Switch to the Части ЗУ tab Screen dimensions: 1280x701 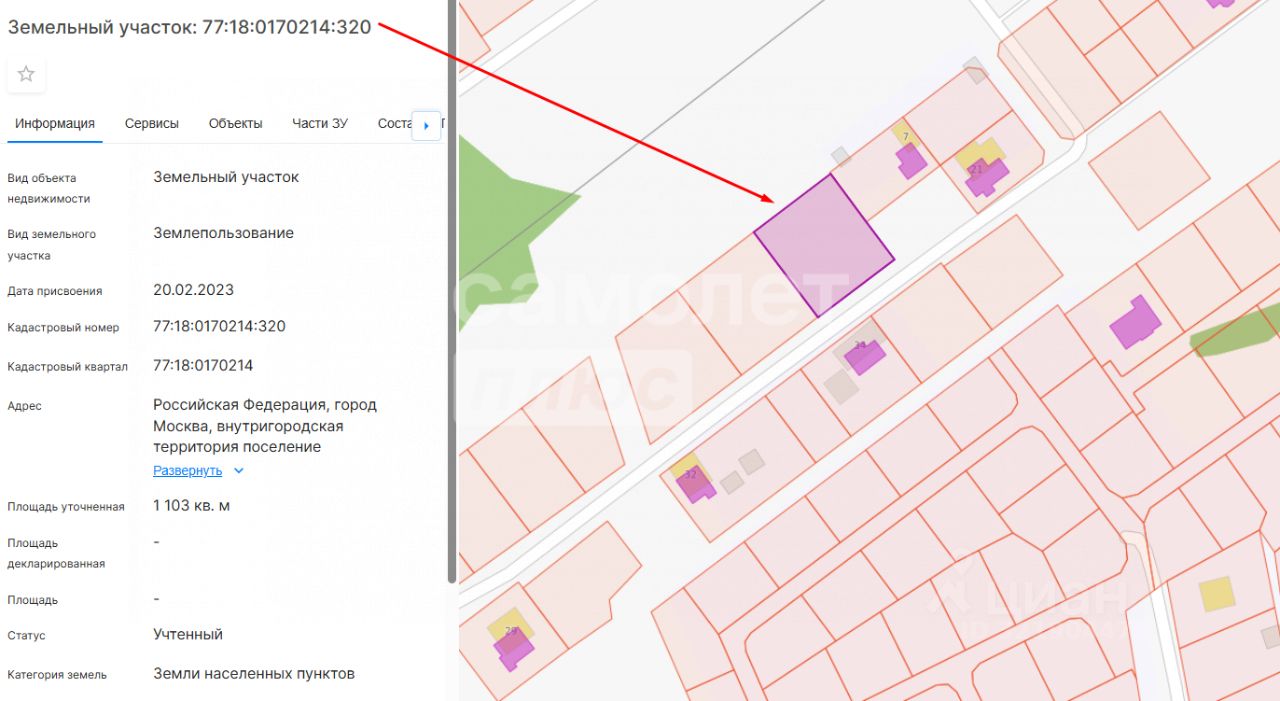click(x=320, y=124)
